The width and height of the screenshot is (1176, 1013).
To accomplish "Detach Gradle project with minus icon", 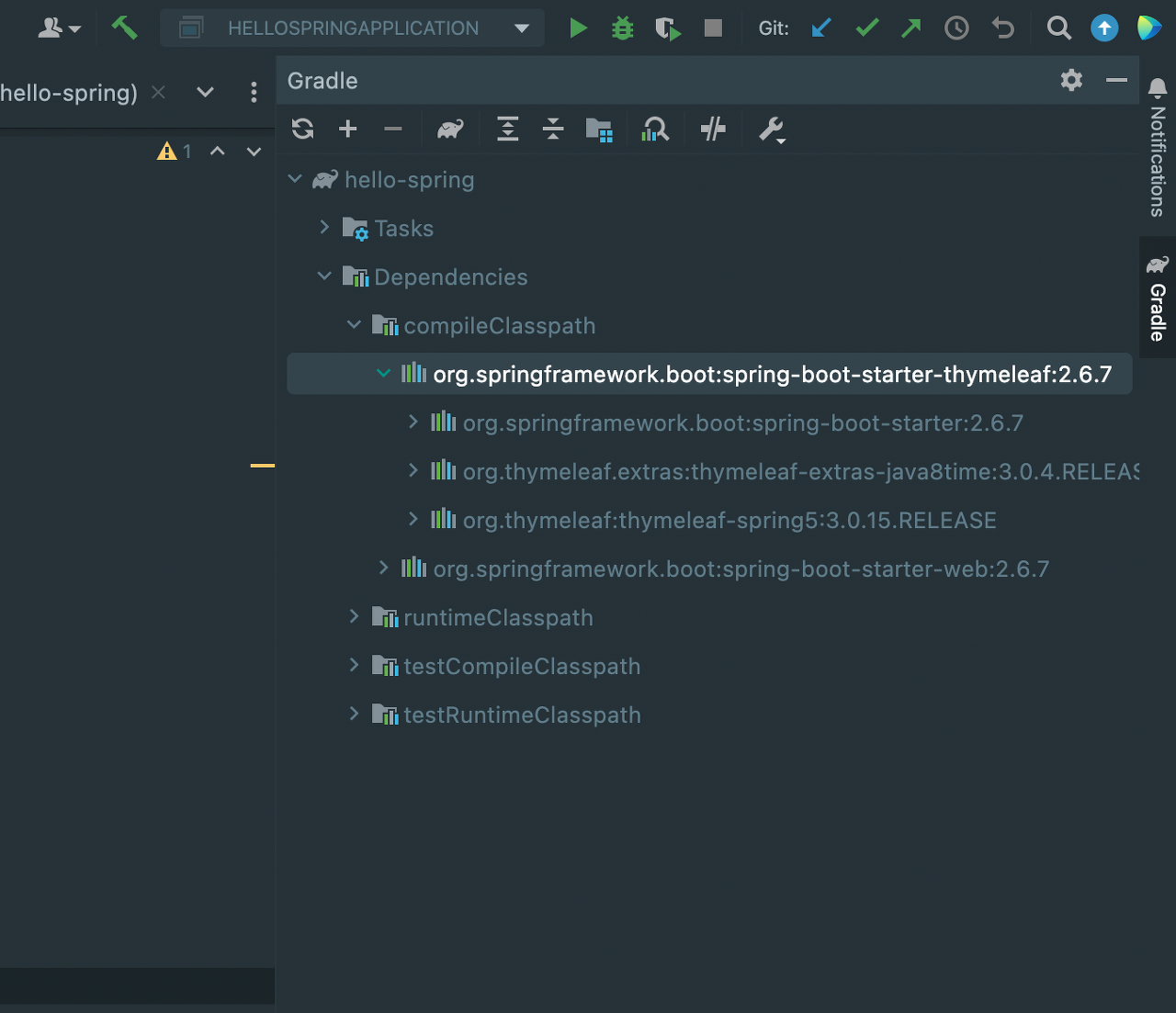I will (x=393, y=129).
